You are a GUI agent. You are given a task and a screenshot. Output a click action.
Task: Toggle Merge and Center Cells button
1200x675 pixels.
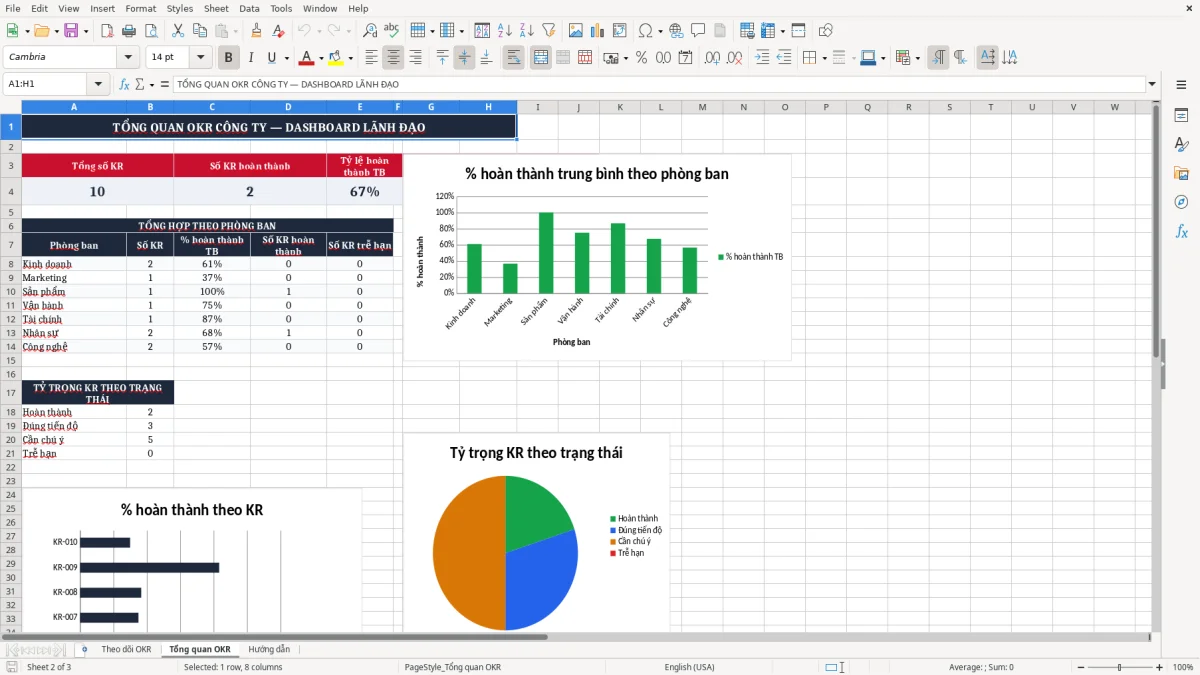coord(540,58)
